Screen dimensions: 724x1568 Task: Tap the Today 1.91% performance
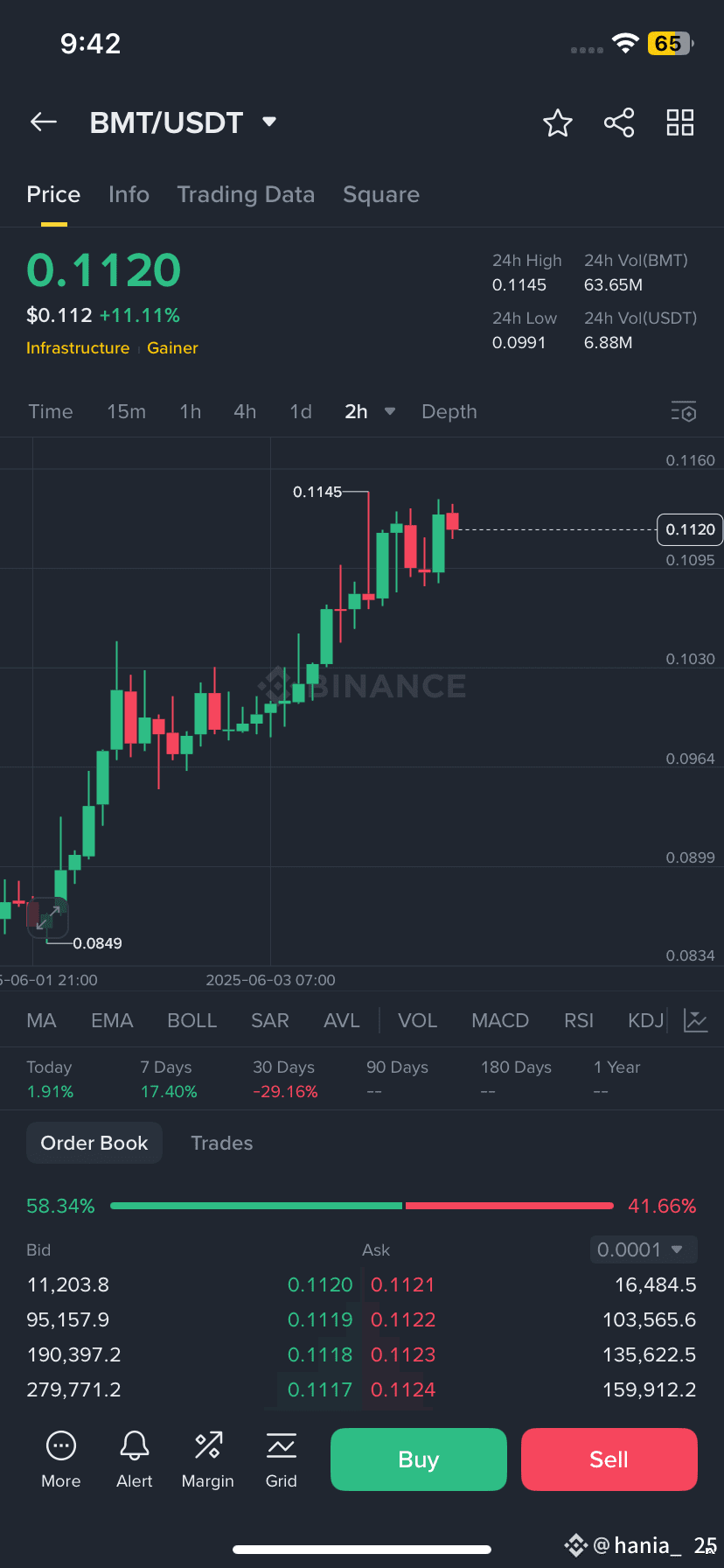[x=50, y=1080]
